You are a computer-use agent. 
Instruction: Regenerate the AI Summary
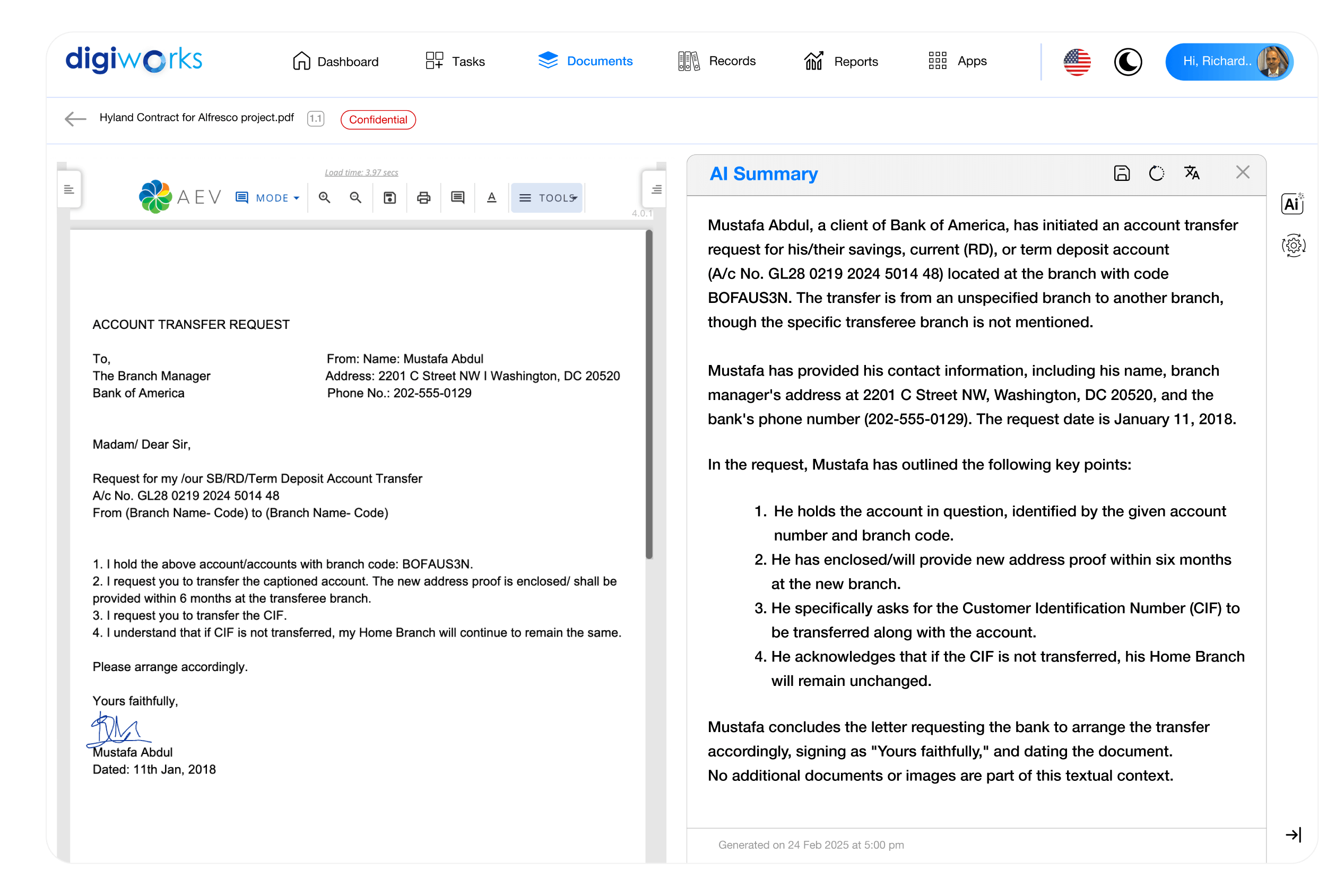click(x=1157, y=172)
